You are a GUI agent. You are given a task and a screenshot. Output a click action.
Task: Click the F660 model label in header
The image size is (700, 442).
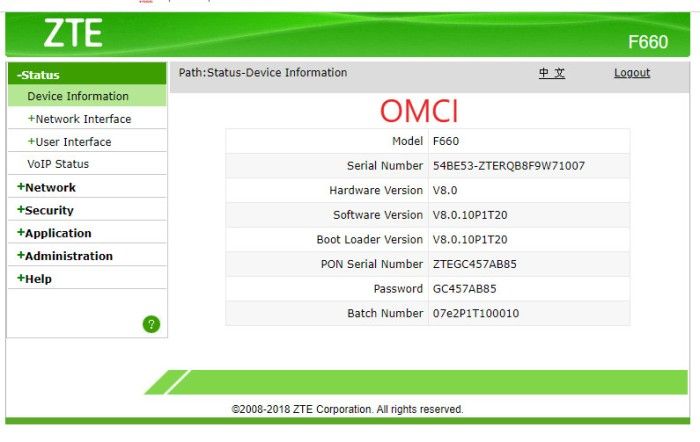pyautogui.click(x=647, y=42)
